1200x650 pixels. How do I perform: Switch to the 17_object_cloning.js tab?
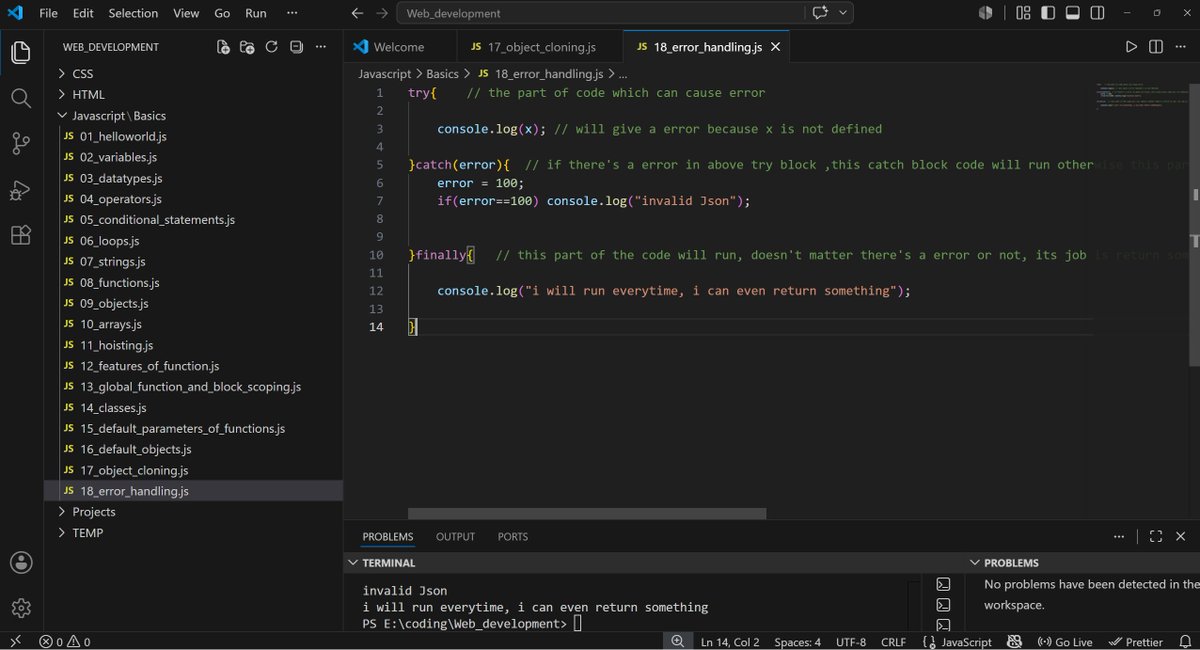(539, 47)
